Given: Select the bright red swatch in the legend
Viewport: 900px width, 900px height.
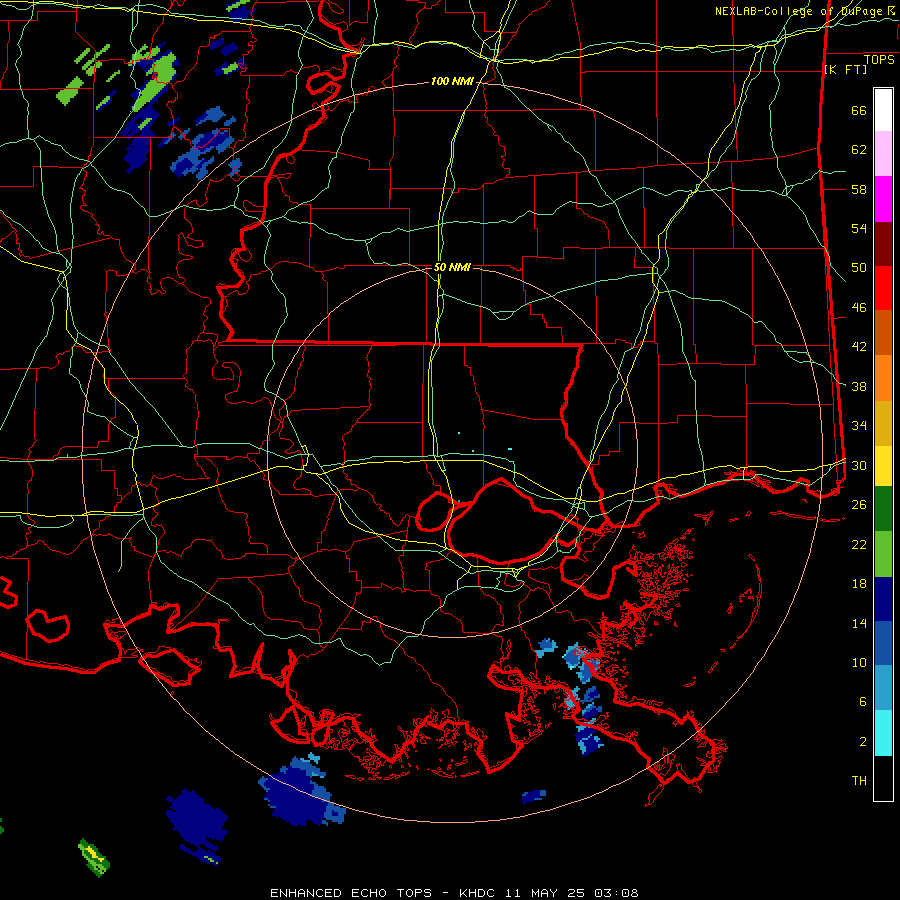Looking at the screenshot, I should click(883, 289).
